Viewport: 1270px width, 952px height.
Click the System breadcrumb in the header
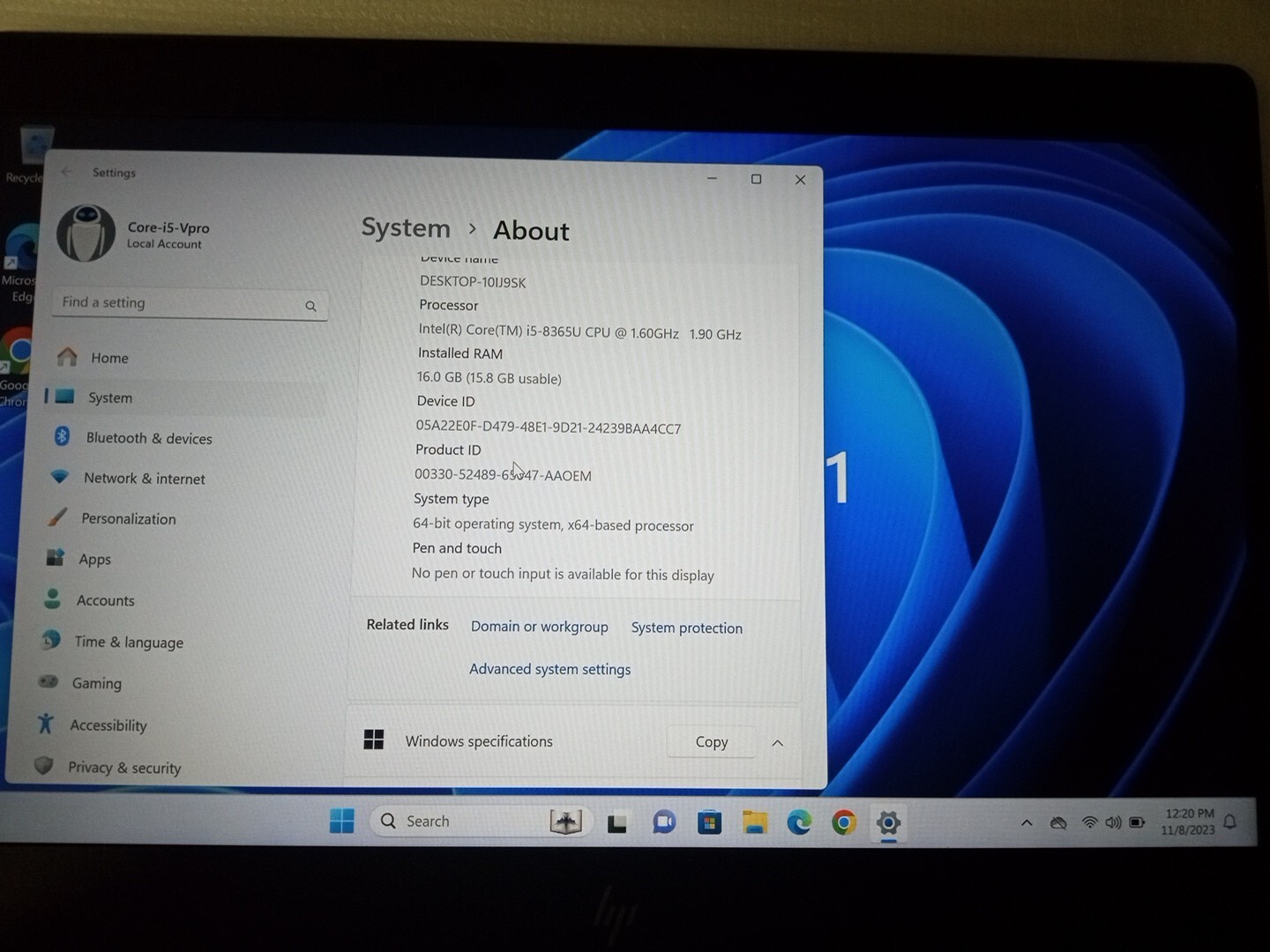(406, 227)
